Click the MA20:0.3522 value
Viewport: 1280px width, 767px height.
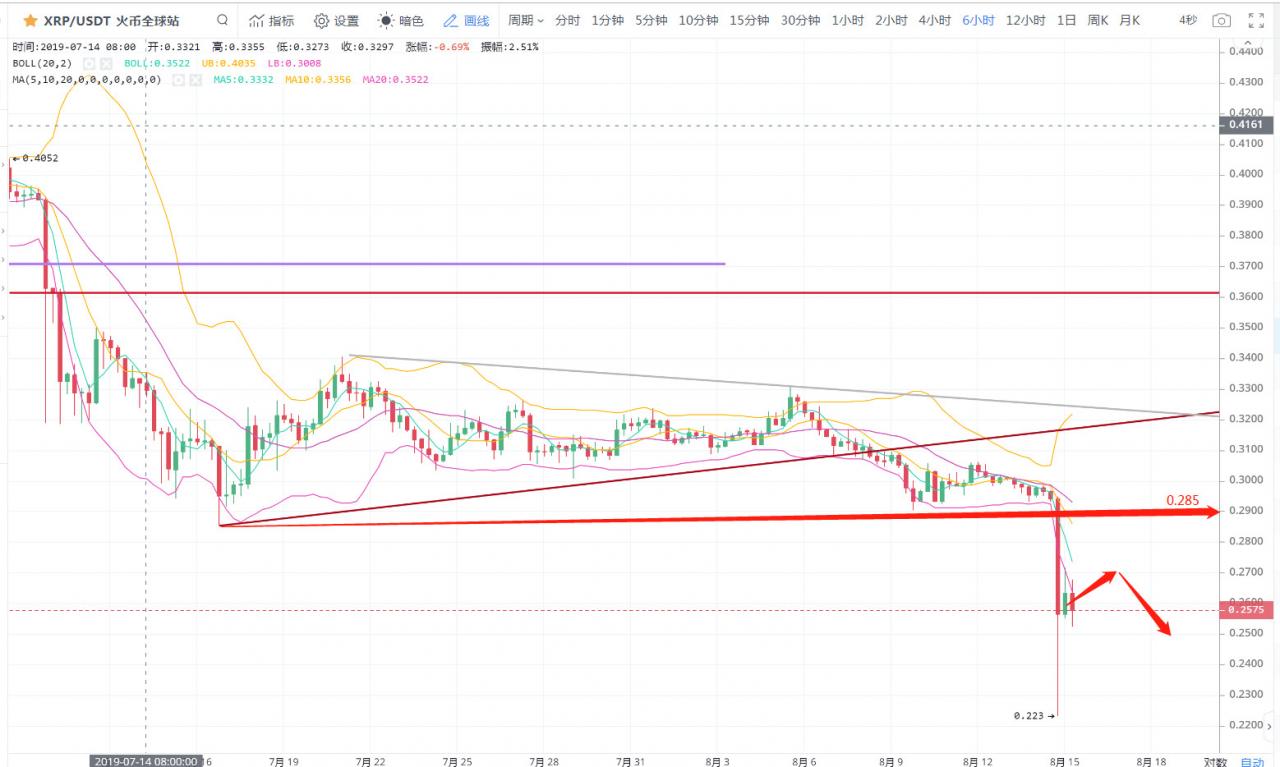click(396, 78)
